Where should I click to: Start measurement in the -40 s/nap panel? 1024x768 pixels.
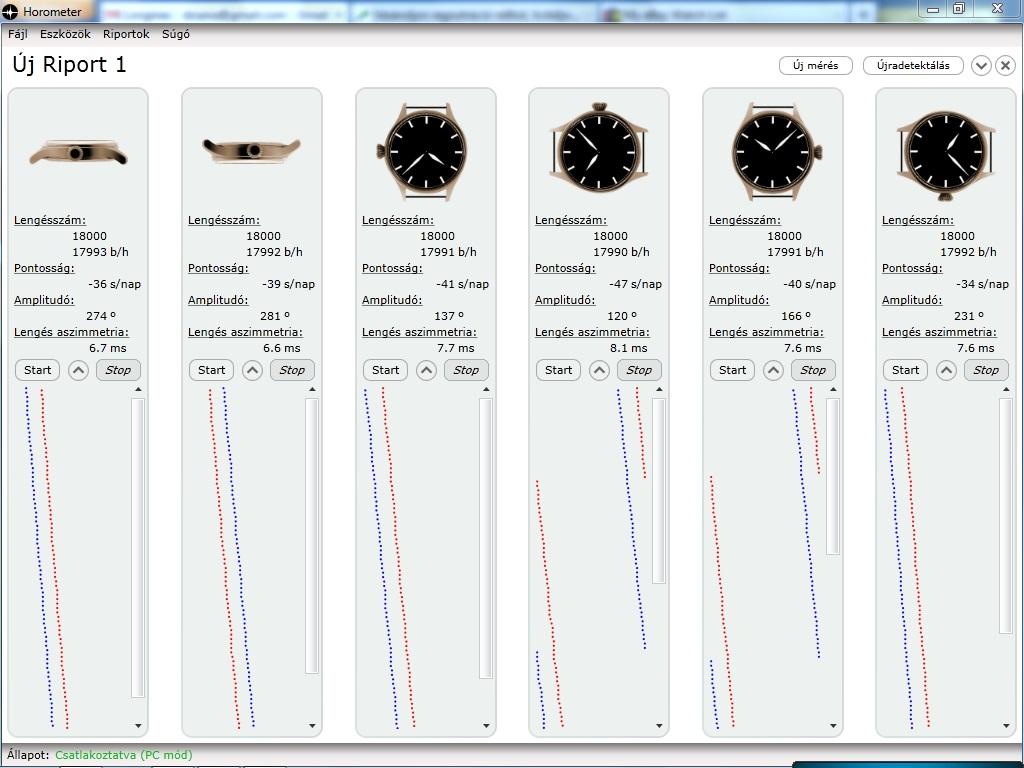pyautogui.click(x=733, y=370)
